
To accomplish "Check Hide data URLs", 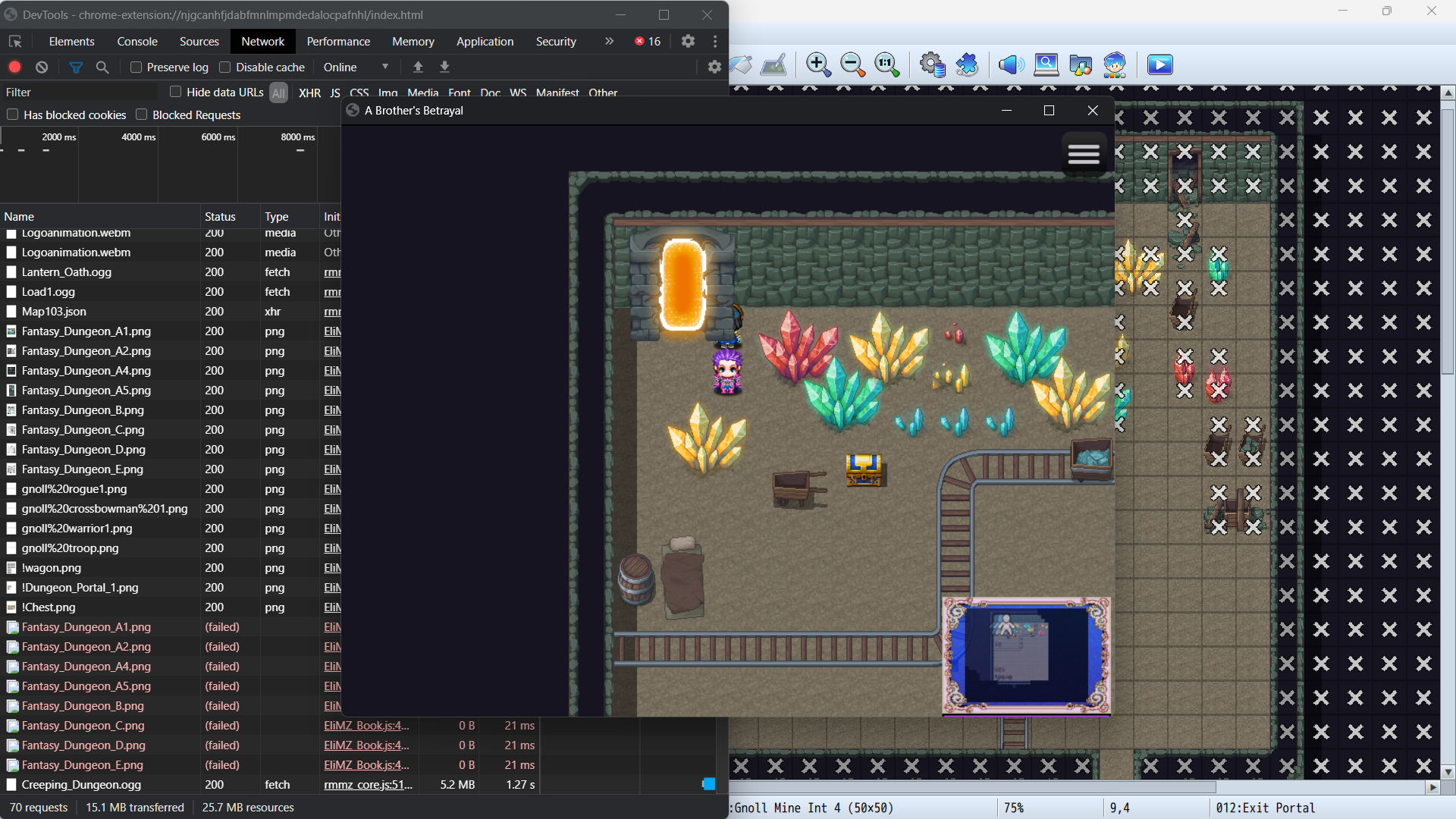I will coord(176,92).
